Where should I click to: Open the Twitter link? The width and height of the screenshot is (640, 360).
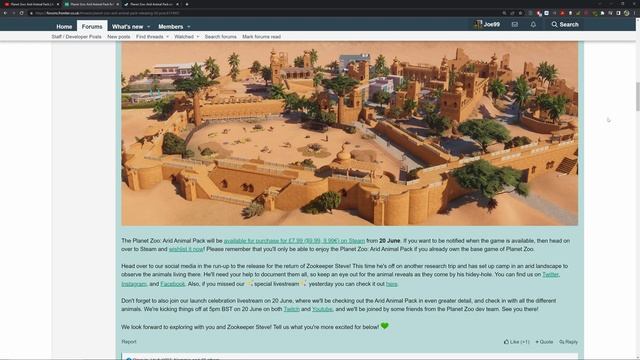550,275
